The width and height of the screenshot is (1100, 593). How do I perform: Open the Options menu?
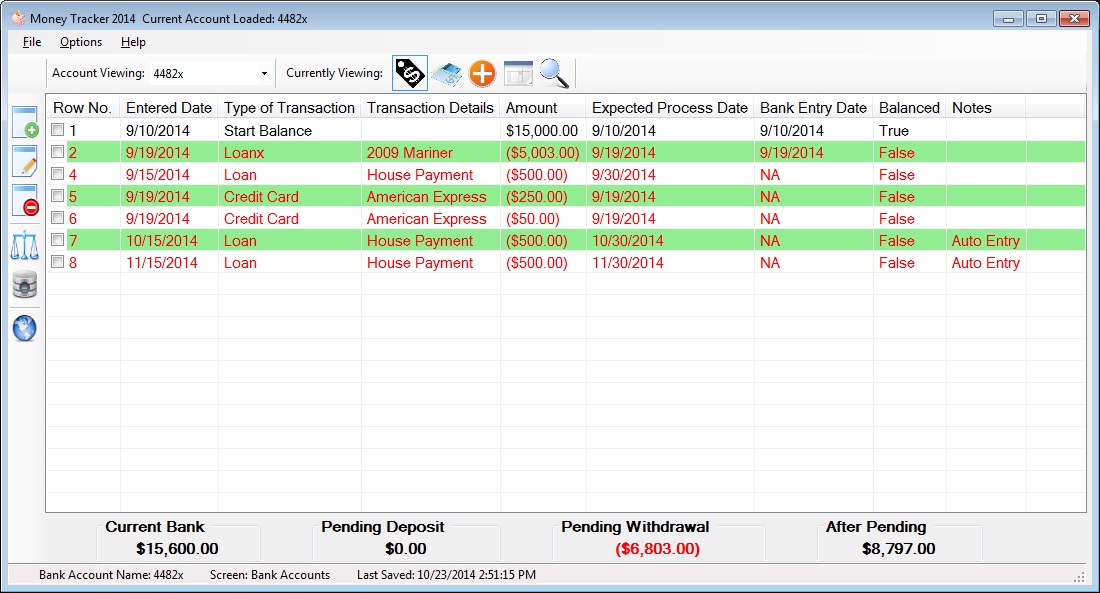pyautogui.click(x=81, y=42)
